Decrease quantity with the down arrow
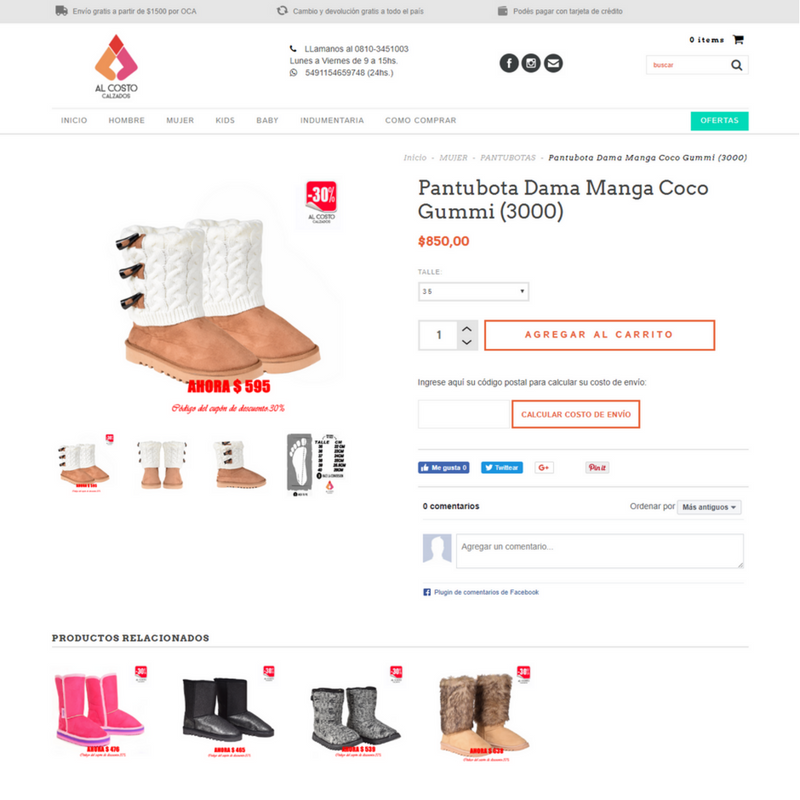800x800 pixels. coord(466,342)
